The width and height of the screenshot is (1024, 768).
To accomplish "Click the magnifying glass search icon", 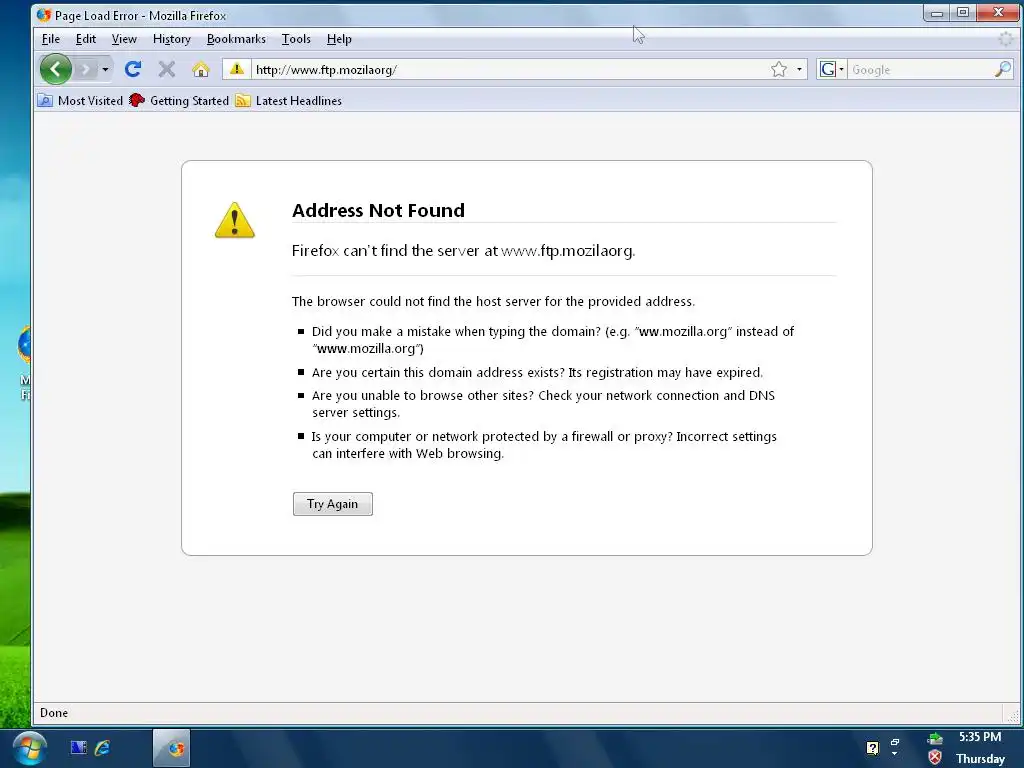I will click(1003, 69).
